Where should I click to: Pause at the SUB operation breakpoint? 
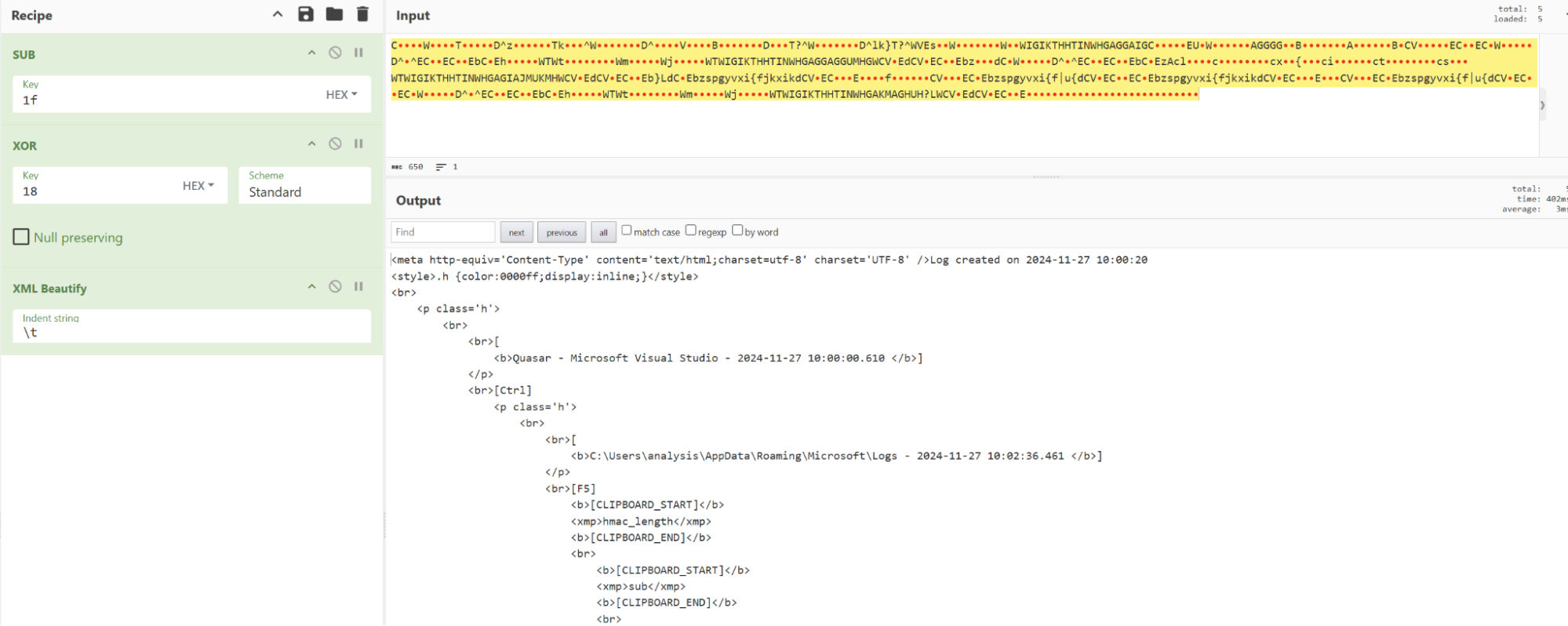358,53
